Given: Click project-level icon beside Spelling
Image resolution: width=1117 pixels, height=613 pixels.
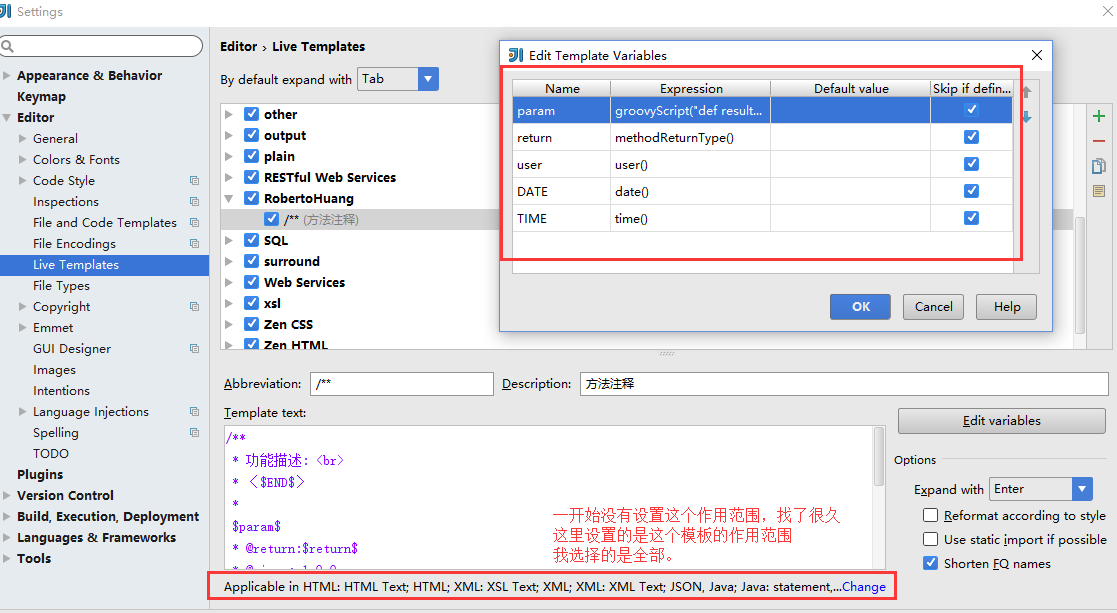Looking at the screenshot, I should pyautogui.click(x=194, y=433).
